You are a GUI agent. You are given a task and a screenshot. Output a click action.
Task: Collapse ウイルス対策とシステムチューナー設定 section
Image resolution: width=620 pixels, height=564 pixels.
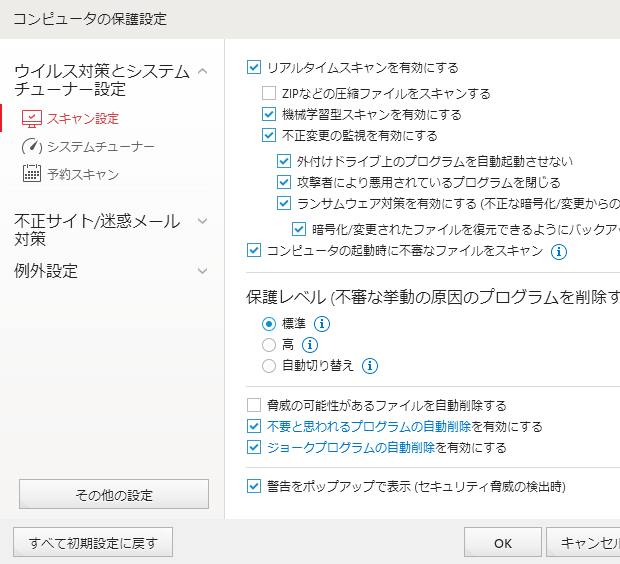coord(203,71)
